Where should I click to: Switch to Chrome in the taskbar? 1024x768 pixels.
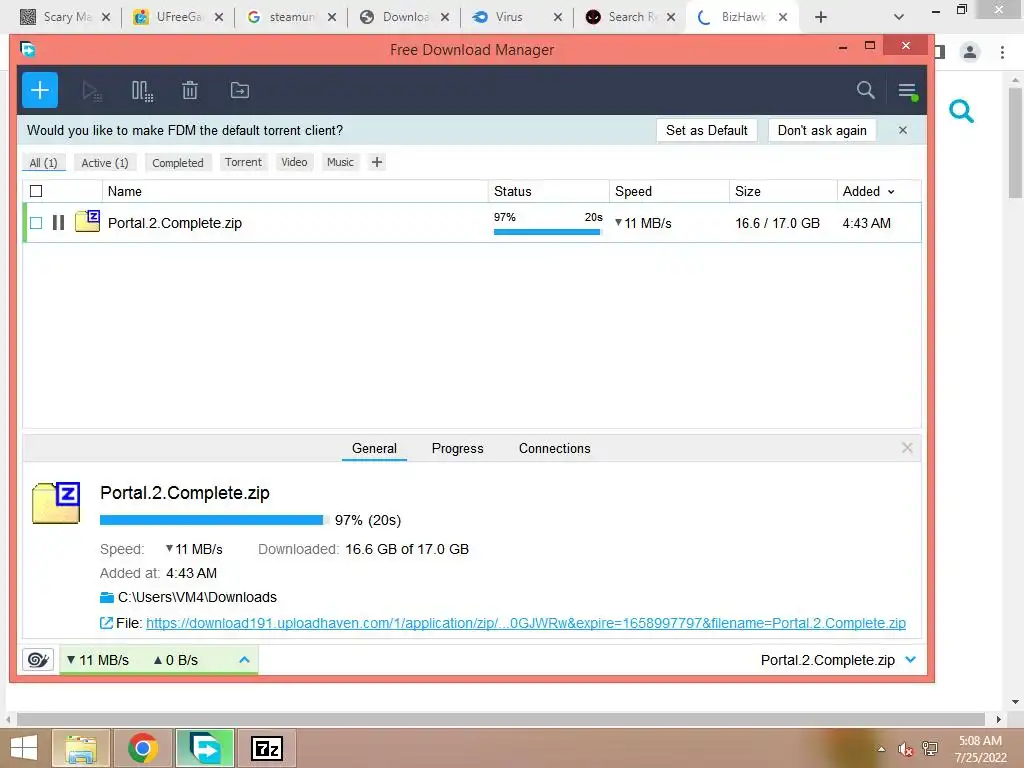[x=142, y=748]
